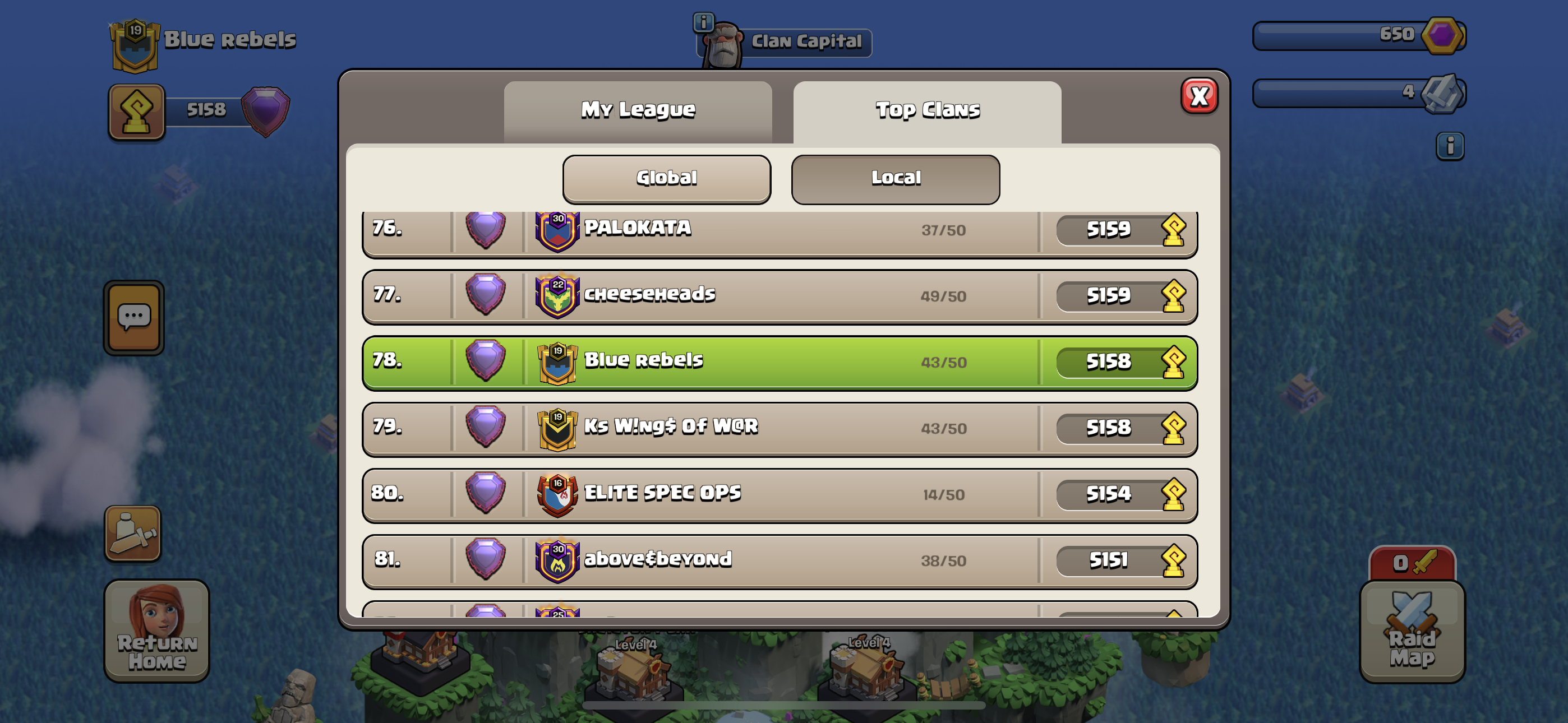Switch to the My League tab

pyautogui.click(x=638, y=112)
